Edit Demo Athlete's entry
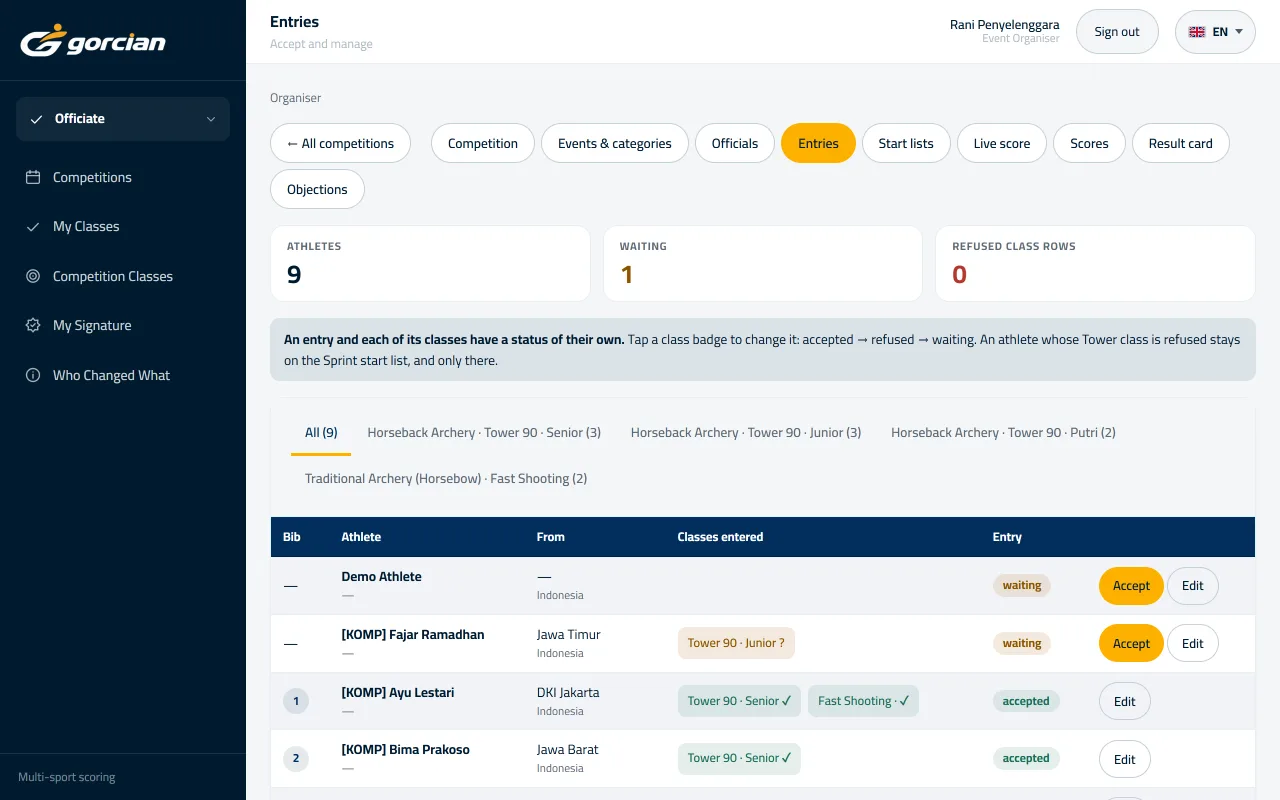1280x800 pixels. pos(1193,586)
